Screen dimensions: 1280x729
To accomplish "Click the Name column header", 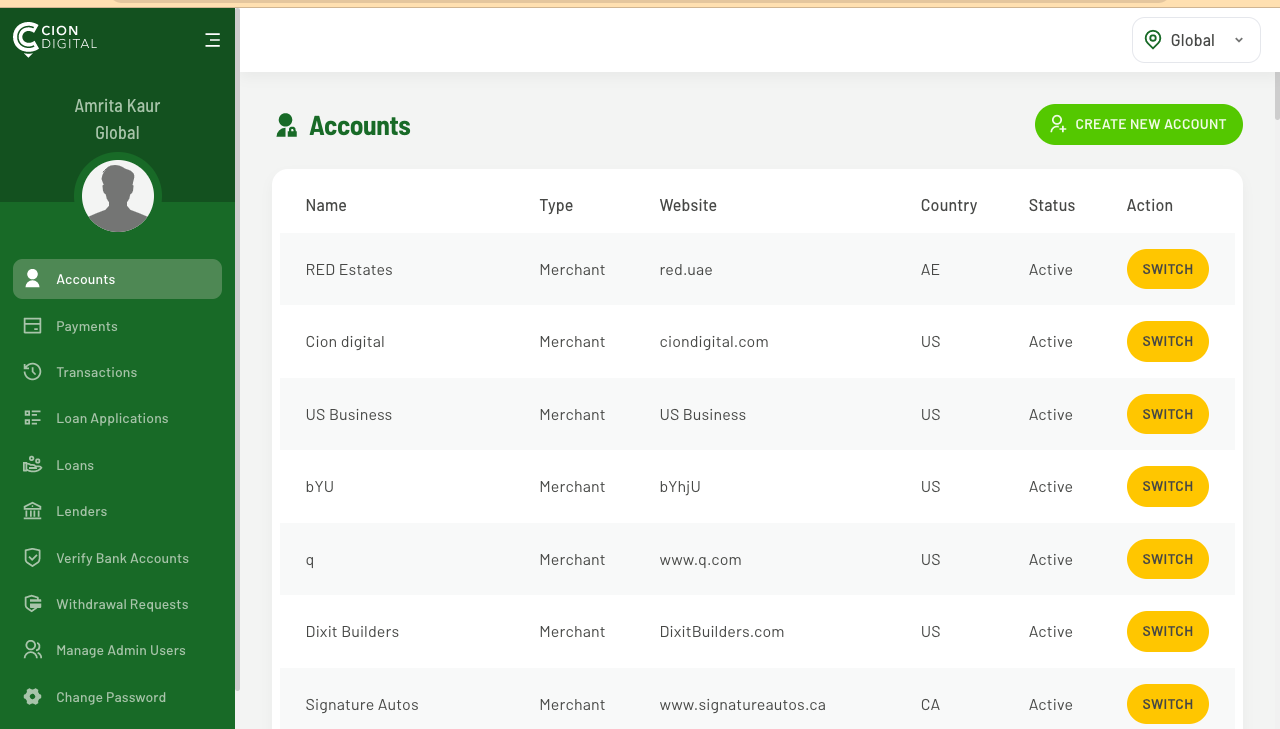I will click(326, 205).
